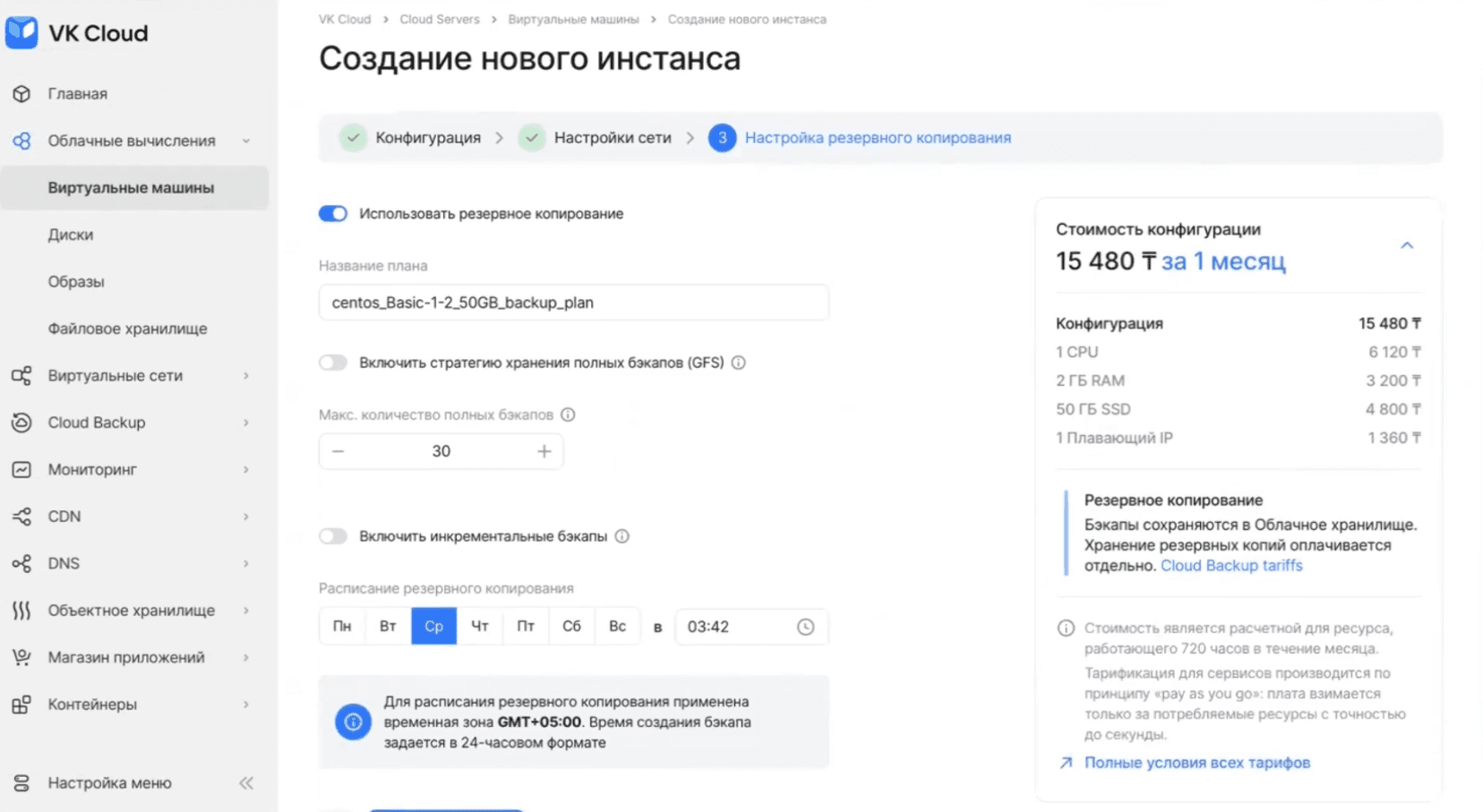
Task: Open Cloud Backup tariffs link
Action: (1231, 566)
